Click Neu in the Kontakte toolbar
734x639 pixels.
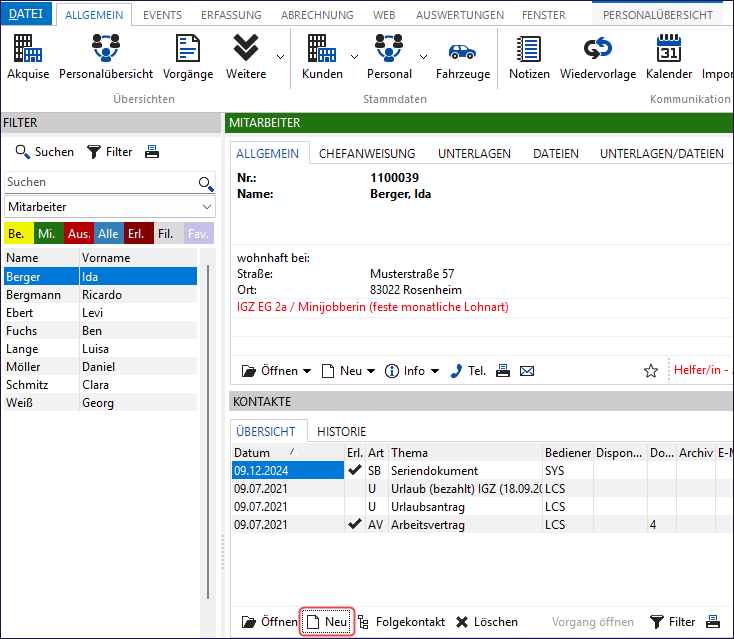(x=327, y=622)
